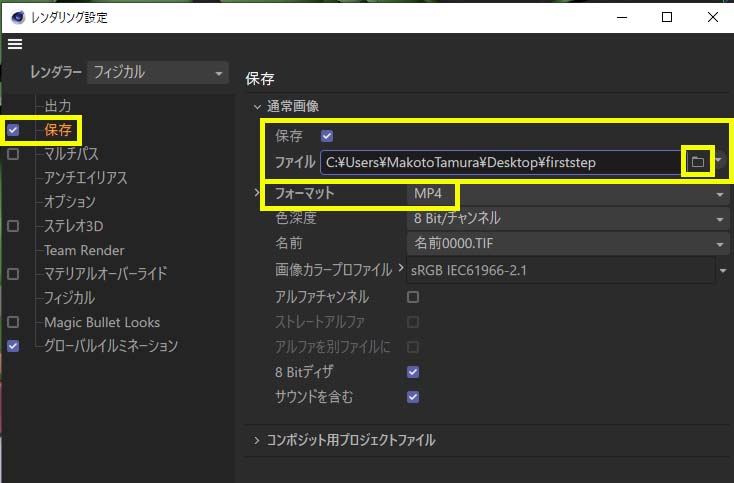The height and width of the screenshot is (483, 734).
Task: Enable アルファチャンネル checkbox
Action: [x=413, y=297]
